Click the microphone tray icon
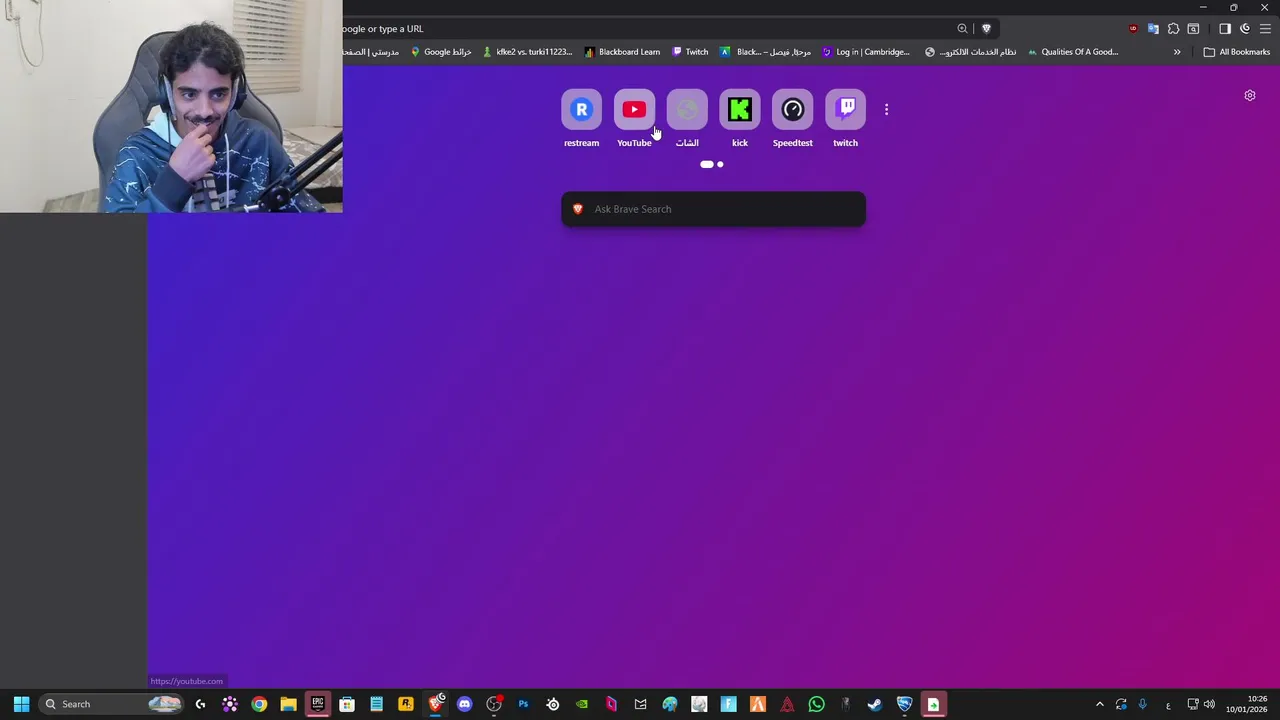1280x720 pixels. point(1142,704)
